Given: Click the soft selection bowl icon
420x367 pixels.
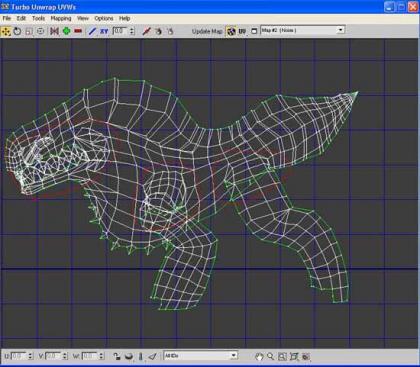Looking at the screenshot, I should click(x=129, y=357).
